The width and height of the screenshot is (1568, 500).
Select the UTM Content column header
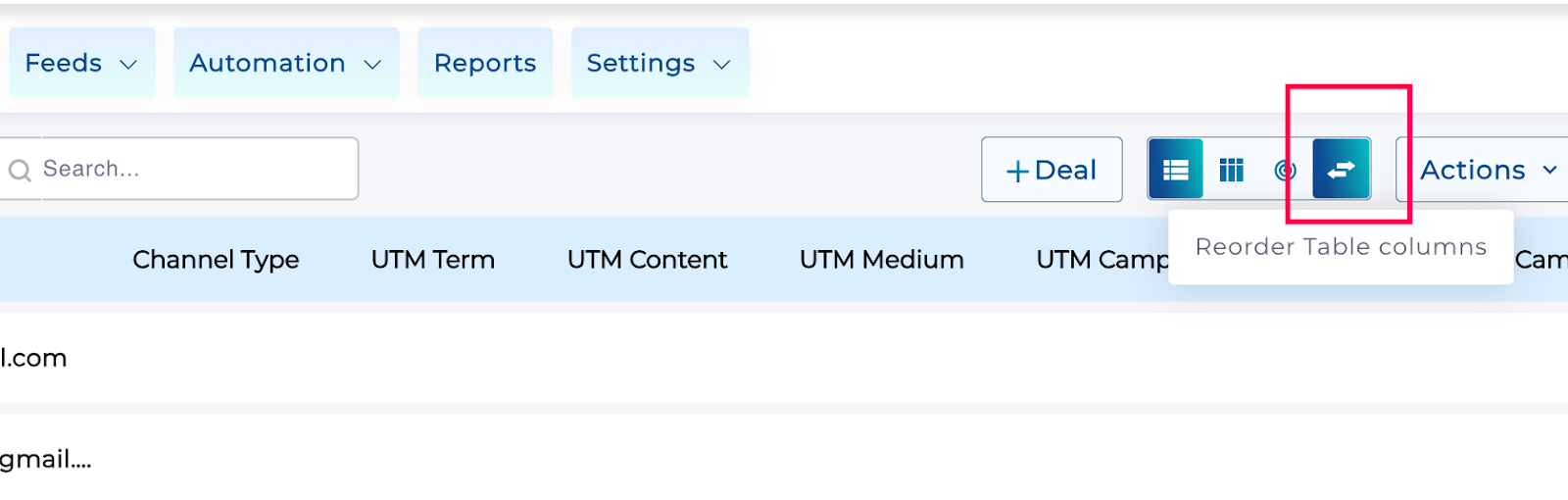click(x=647, y=260)
